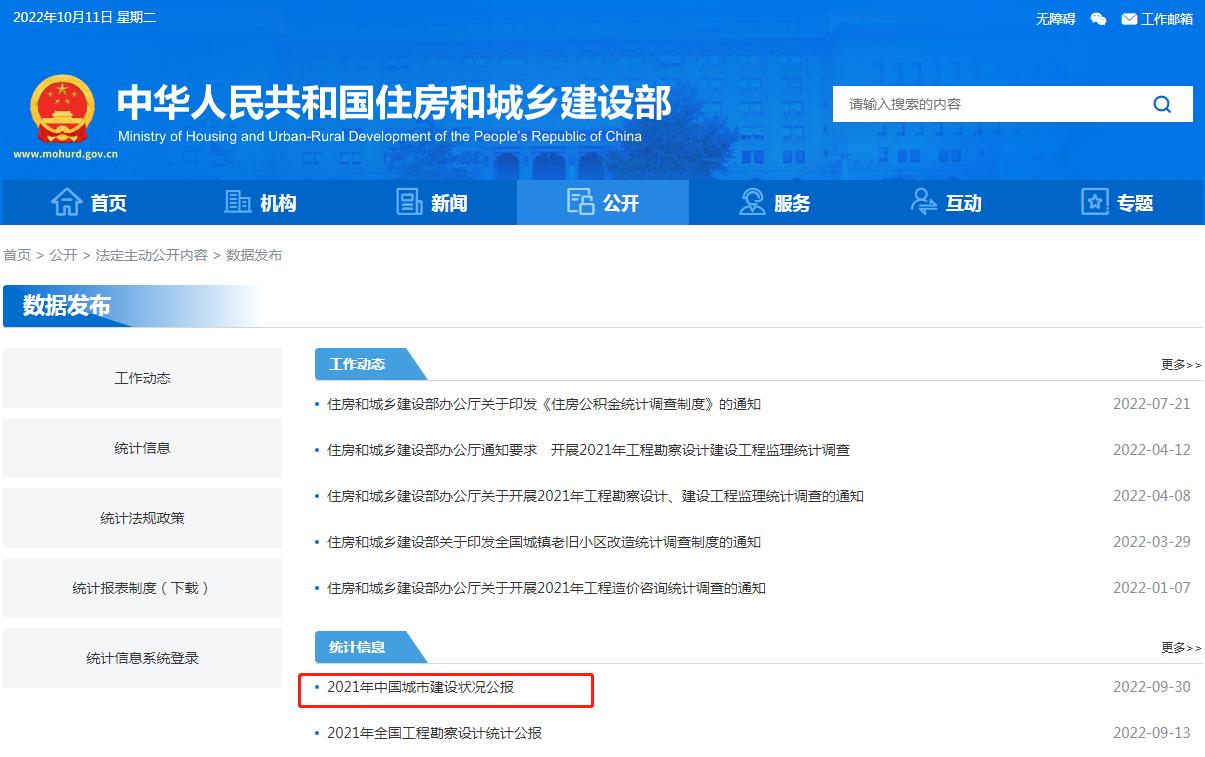
Task: Go to 首页 in the breadcrumb
Action: click(17, 255)
